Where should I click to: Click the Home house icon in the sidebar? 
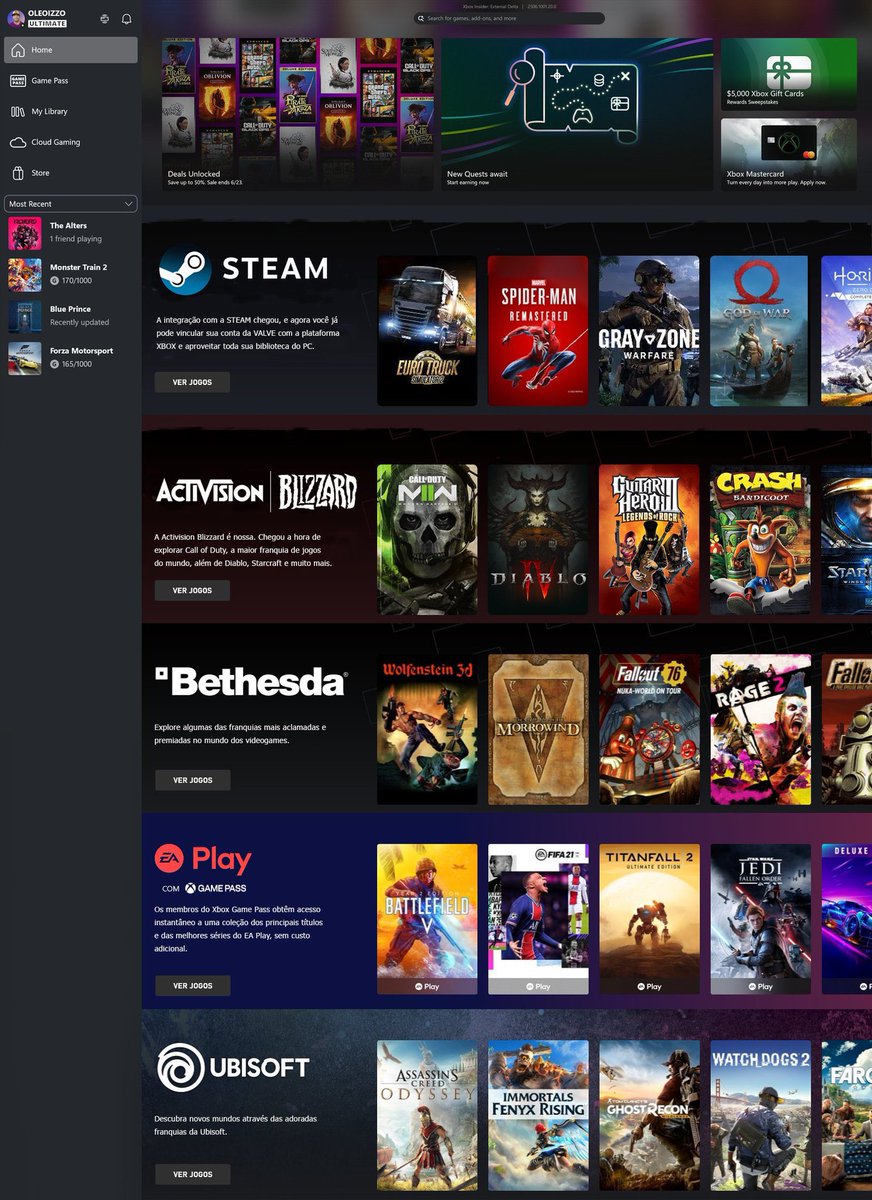click(x=18, y=50)
